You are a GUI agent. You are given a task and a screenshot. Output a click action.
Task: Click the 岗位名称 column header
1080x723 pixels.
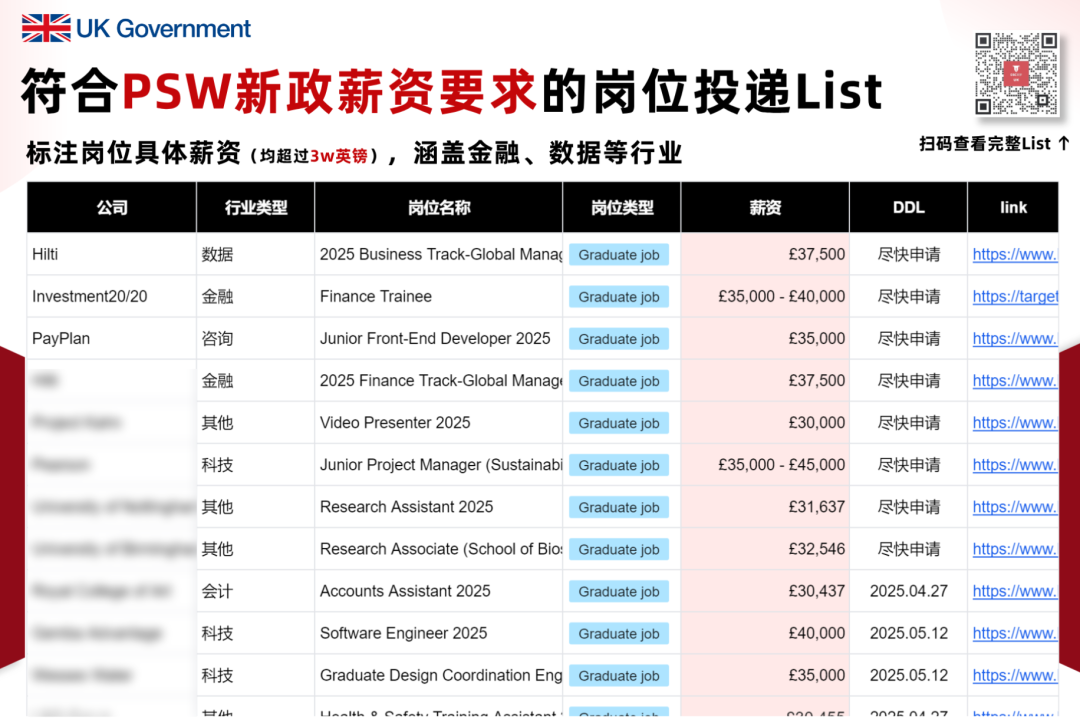coord(439,207)
